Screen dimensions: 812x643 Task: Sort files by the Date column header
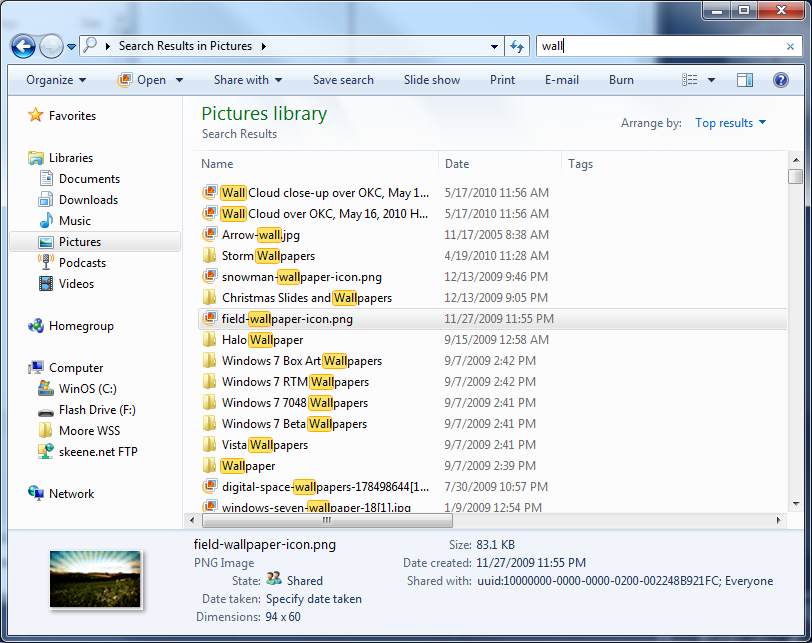pos(457,163)
